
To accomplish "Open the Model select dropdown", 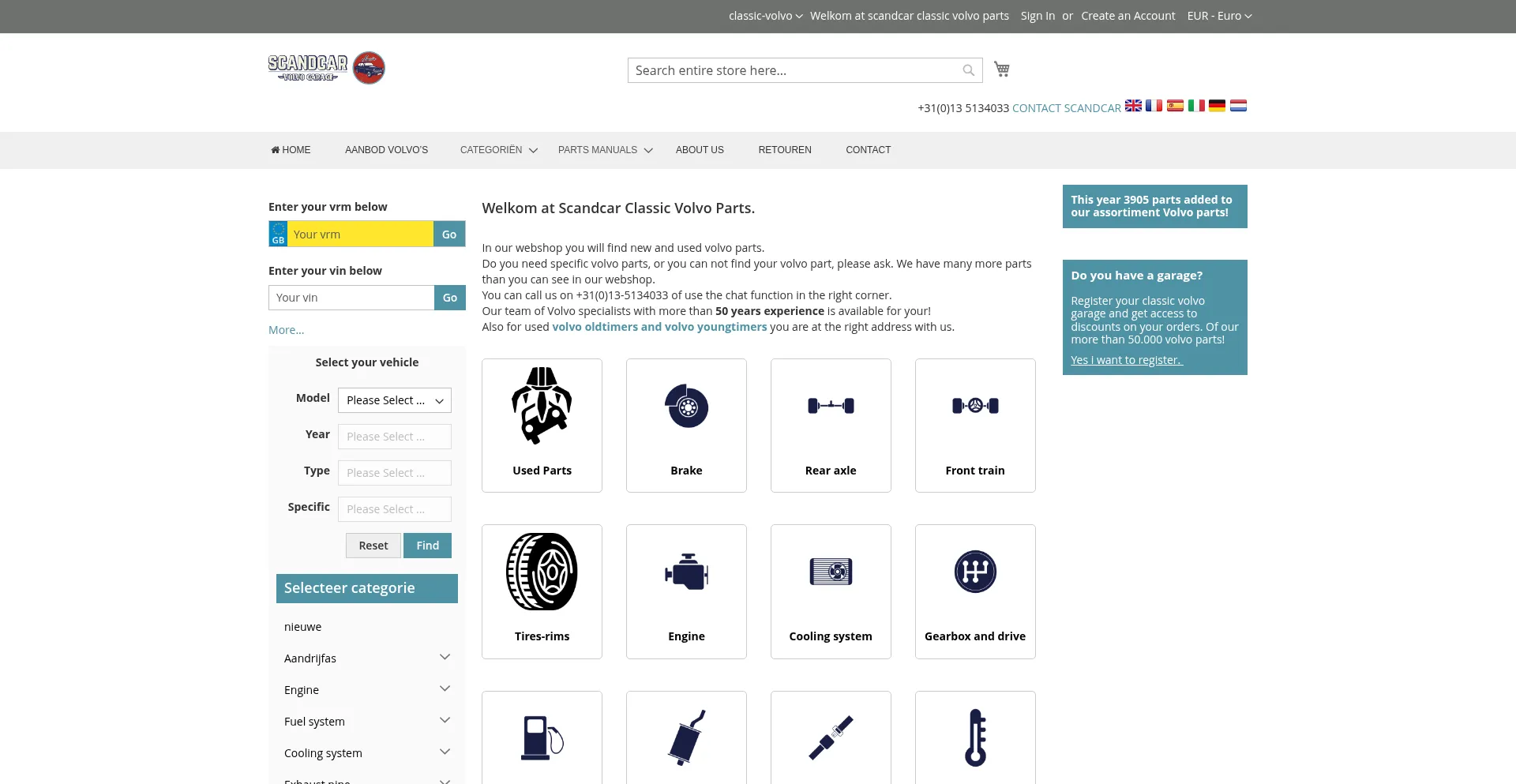I will pos(395,400).
